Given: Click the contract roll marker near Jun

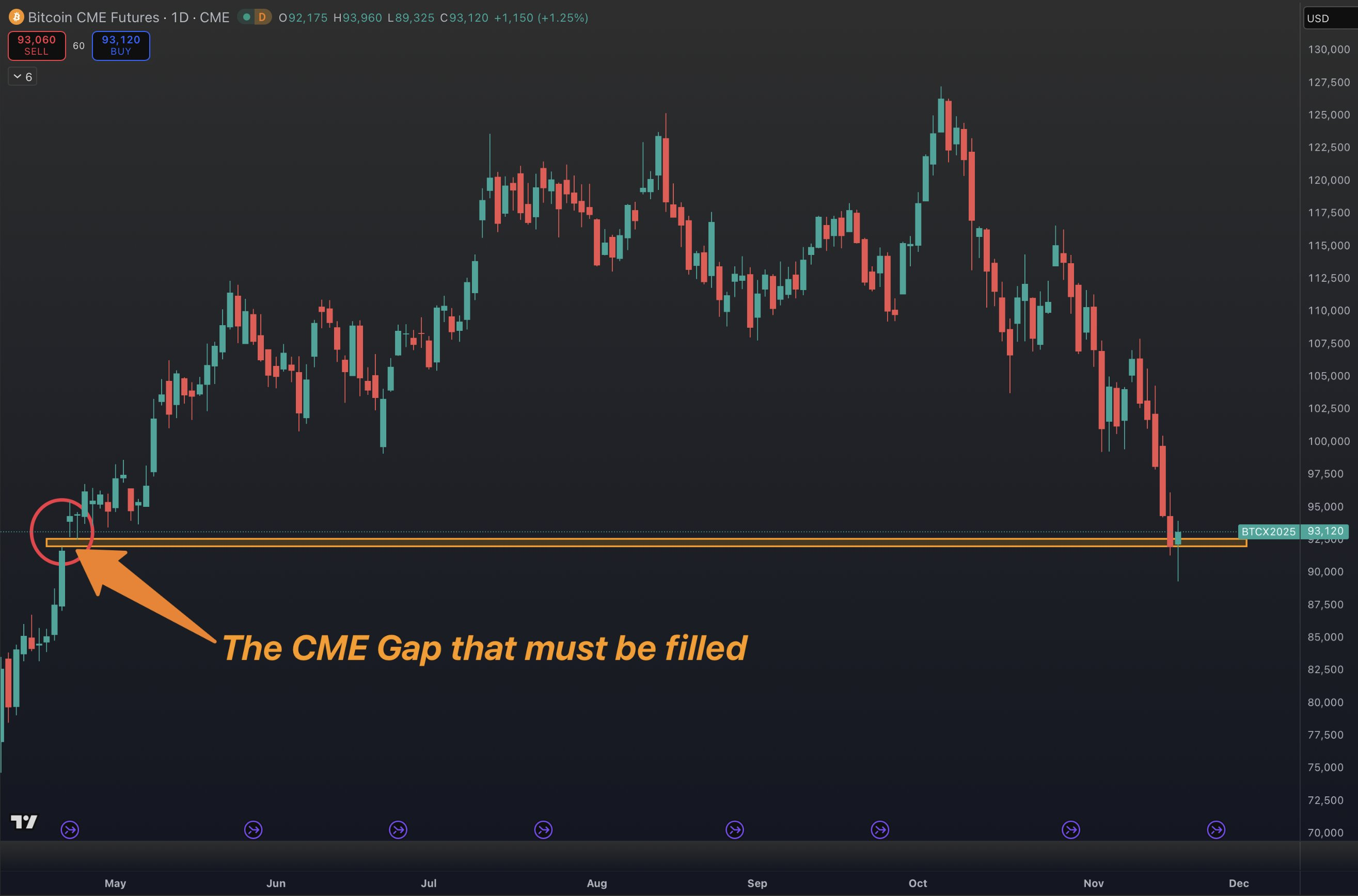Looking at the screenshot, I should [253, 830].
